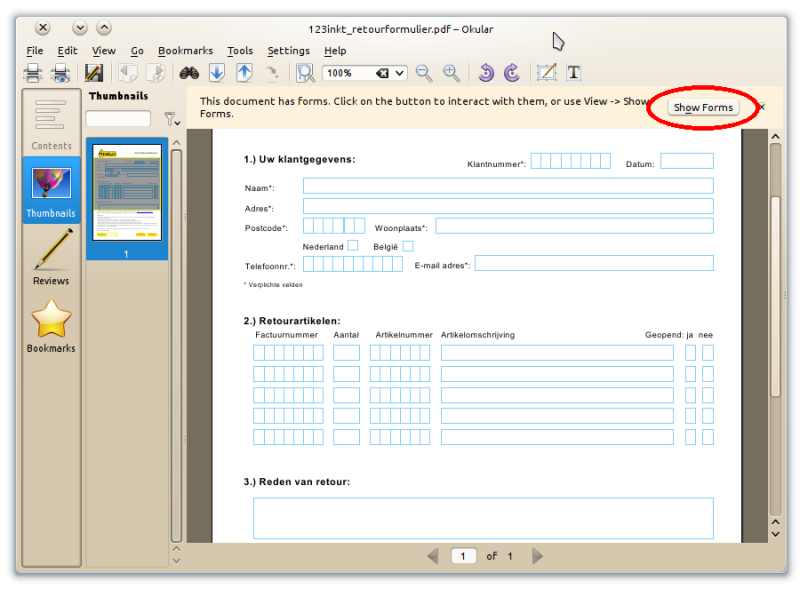The height and width of the screenshot is (589, 800).
Task: Check the first row 'ja' Geopend box
Action: (690, 352)
